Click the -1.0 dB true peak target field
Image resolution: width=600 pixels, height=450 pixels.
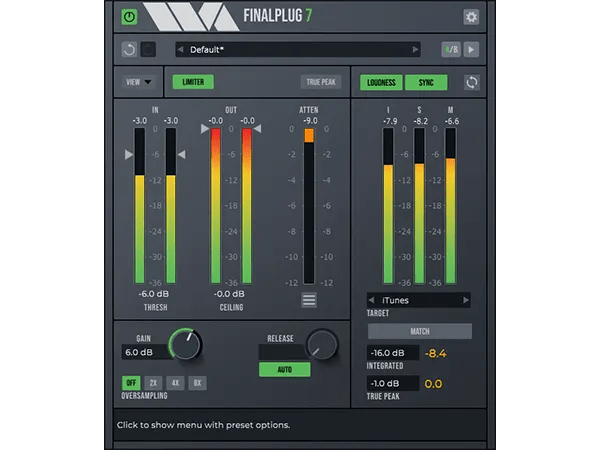click(393, 383)
